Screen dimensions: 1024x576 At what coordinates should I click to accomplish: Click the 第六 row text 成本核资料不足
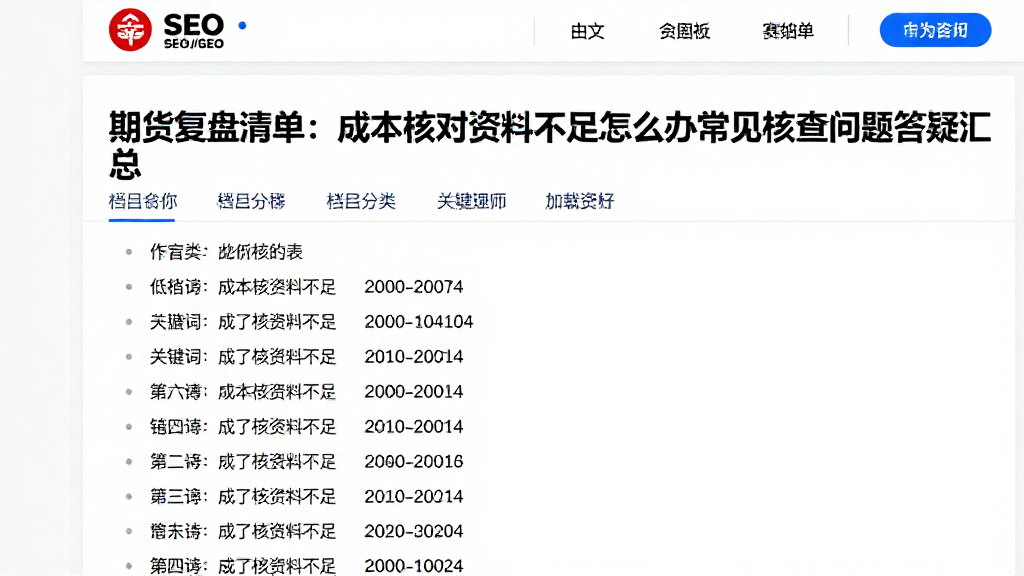277,392
